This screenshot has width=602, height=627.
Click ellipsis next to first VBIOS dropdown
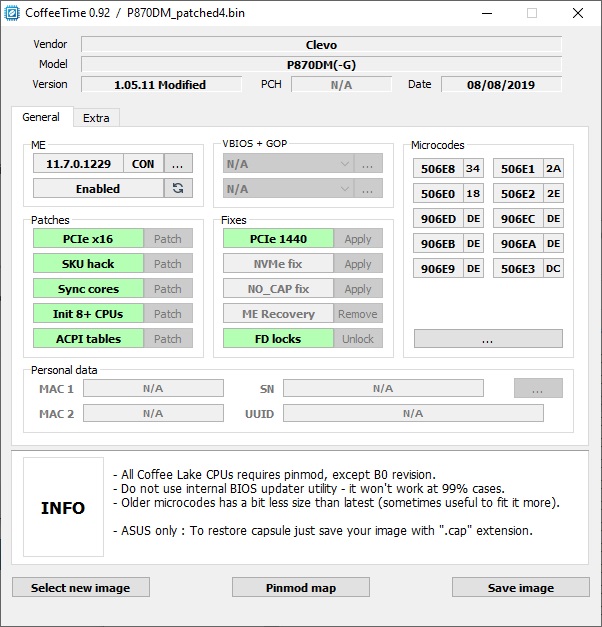(x=368, y=164)
